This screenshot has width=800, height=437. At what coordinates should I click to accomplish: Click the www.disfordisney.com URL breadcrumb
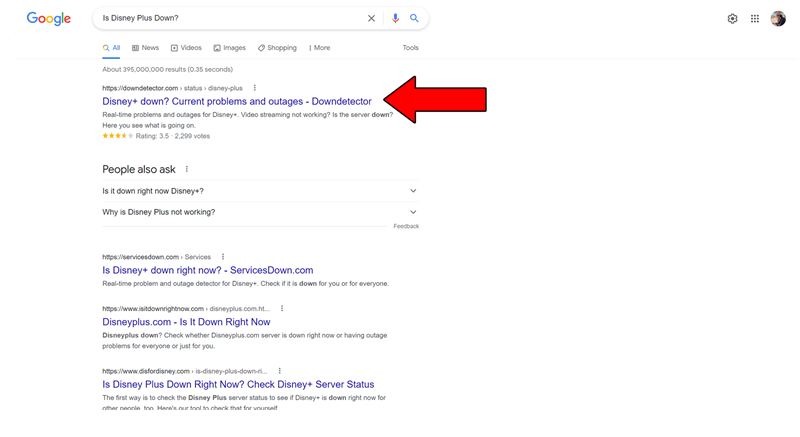click(x=185, y=371)
